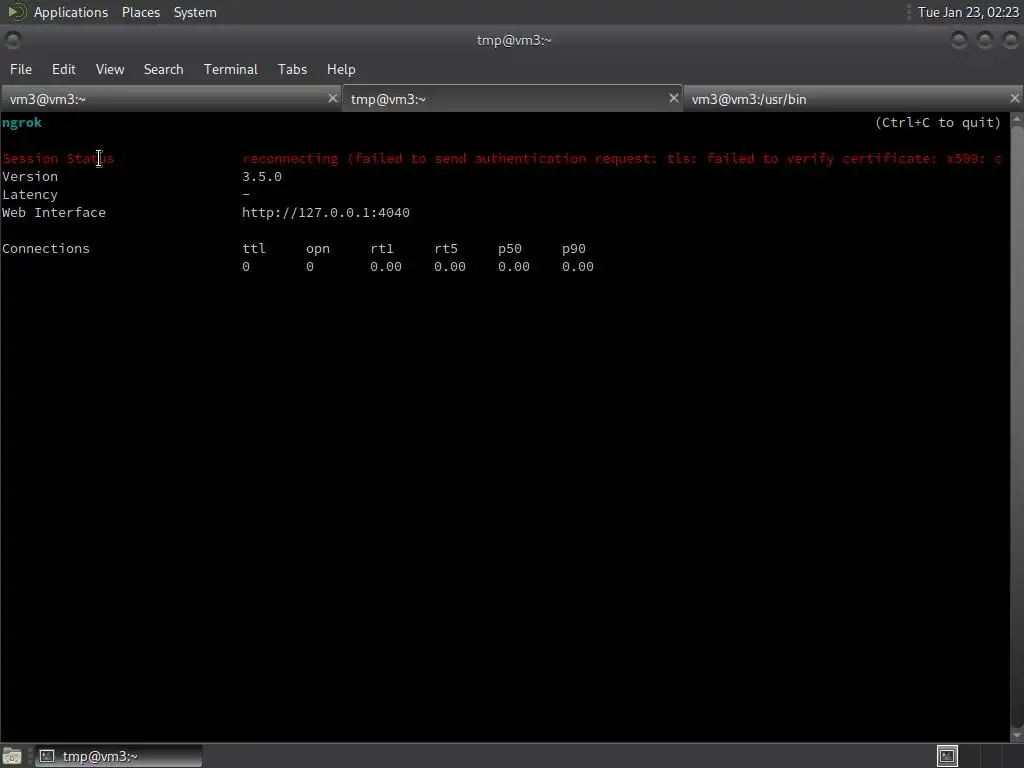This screenshot has width=1024, height=768.
Task: Activate the tmp@vm3:~ taskbar button
Action: click(x=118, y=756)
